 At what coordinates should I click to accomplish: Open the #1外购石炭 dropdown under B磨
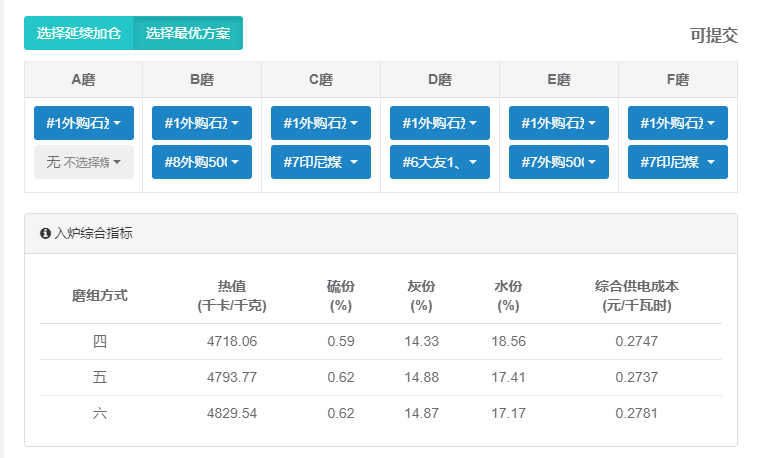(x=202, y=123)
